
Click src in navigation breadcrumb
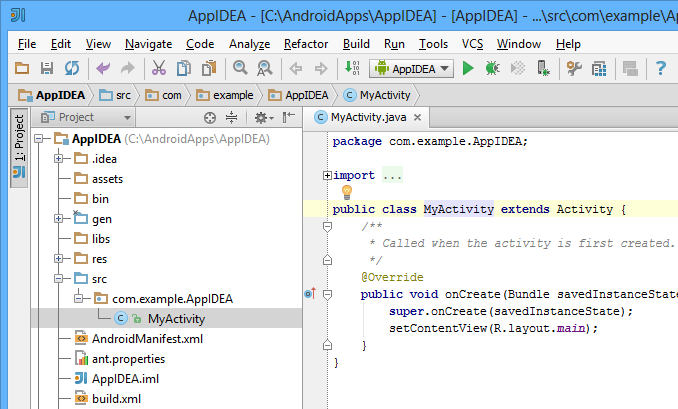pyautogui.click(x=115, y=95)
